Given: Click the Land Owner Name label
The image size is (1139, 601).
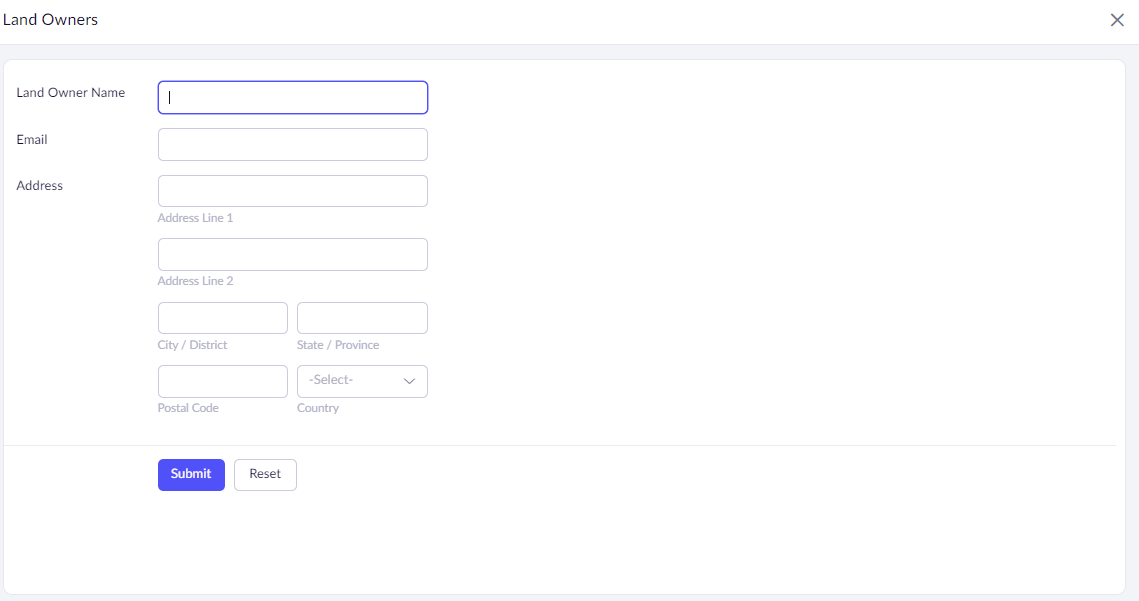Looking at the screenshot, I should click(71, 93).
